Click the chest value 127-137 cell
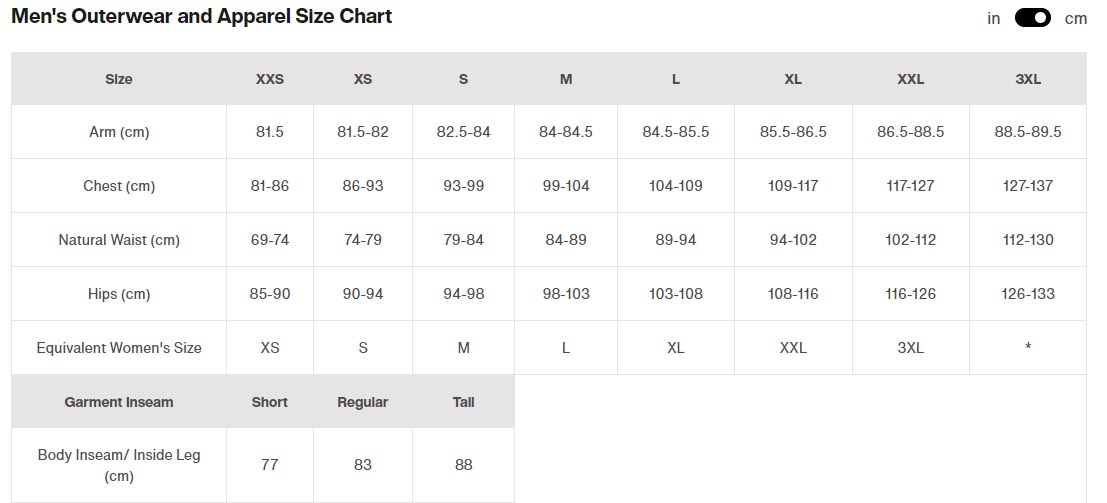Viewport: 1107px width, 503px height. point(1028,186)
